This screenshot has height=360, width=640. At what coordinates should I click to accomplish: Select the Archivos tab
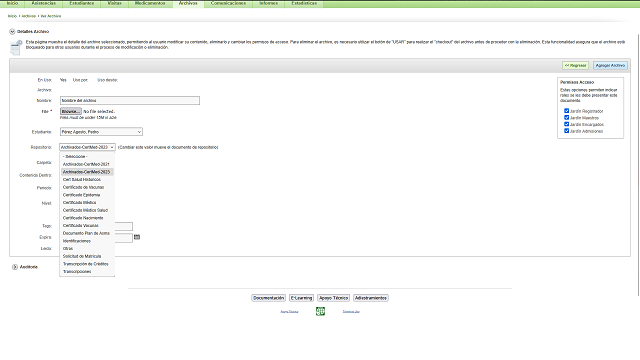pyautogui.click(x=188, y=3)
